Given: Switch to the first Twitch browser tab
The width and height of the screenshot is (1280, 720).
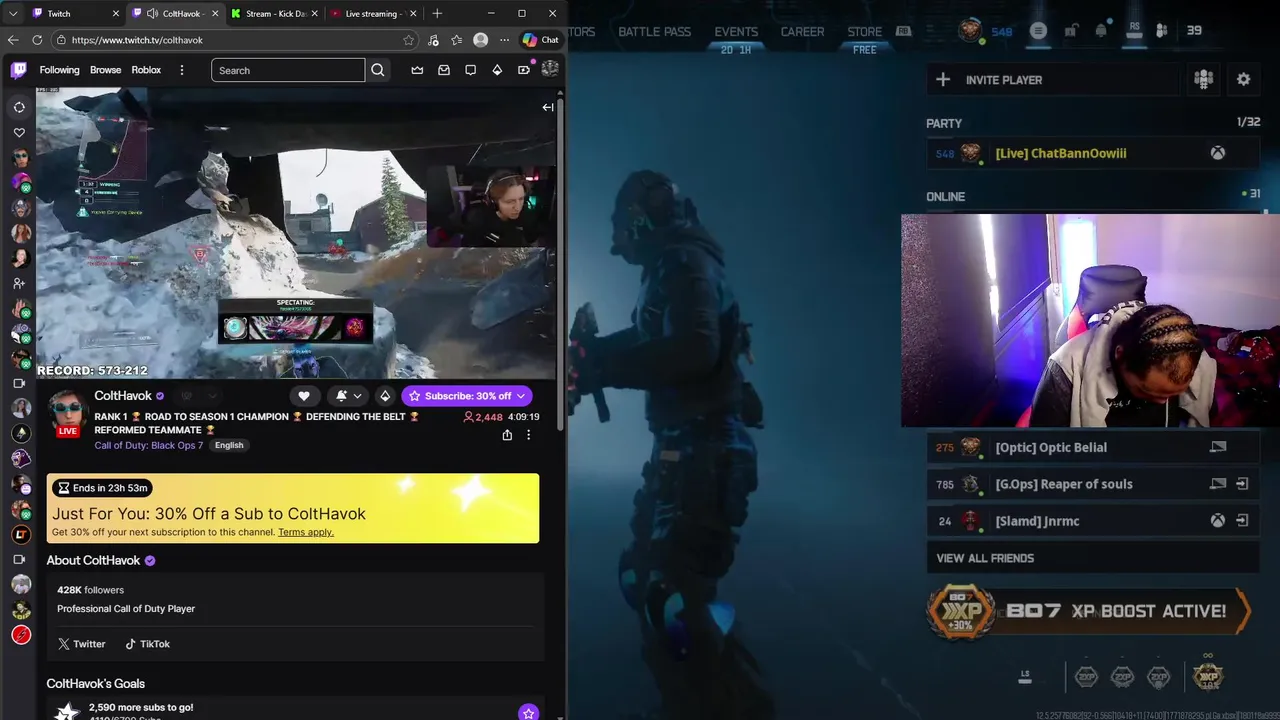Looking at the screenshot, I should point(75,13).
